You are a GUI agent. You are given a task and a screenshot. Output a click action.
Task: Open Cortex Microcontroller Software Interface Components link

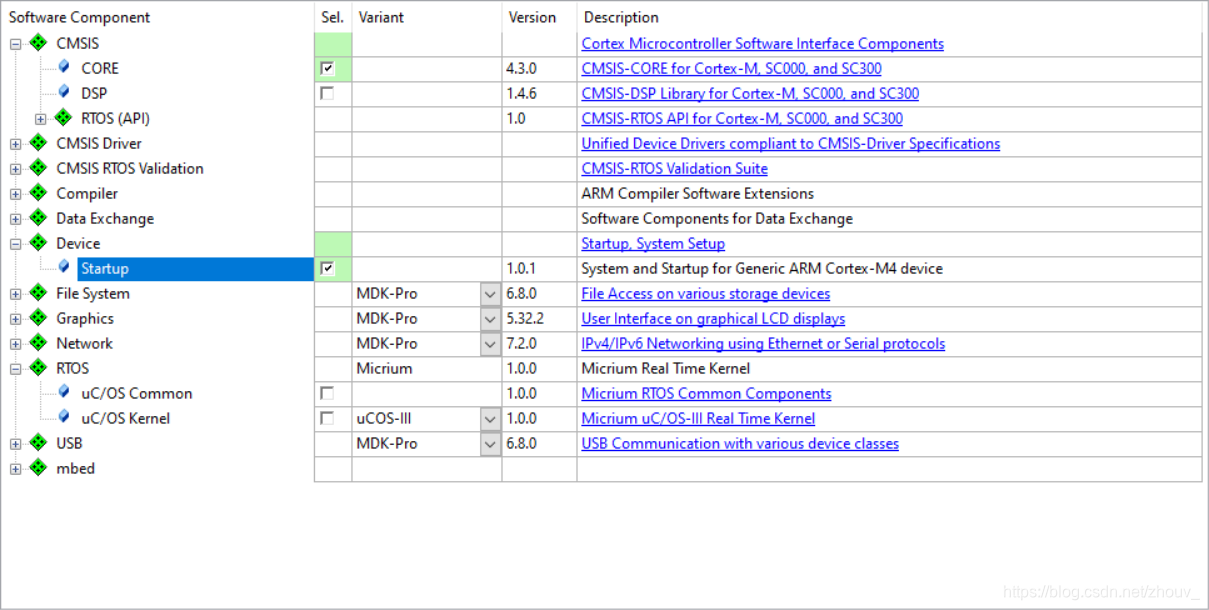coord(762,44)
